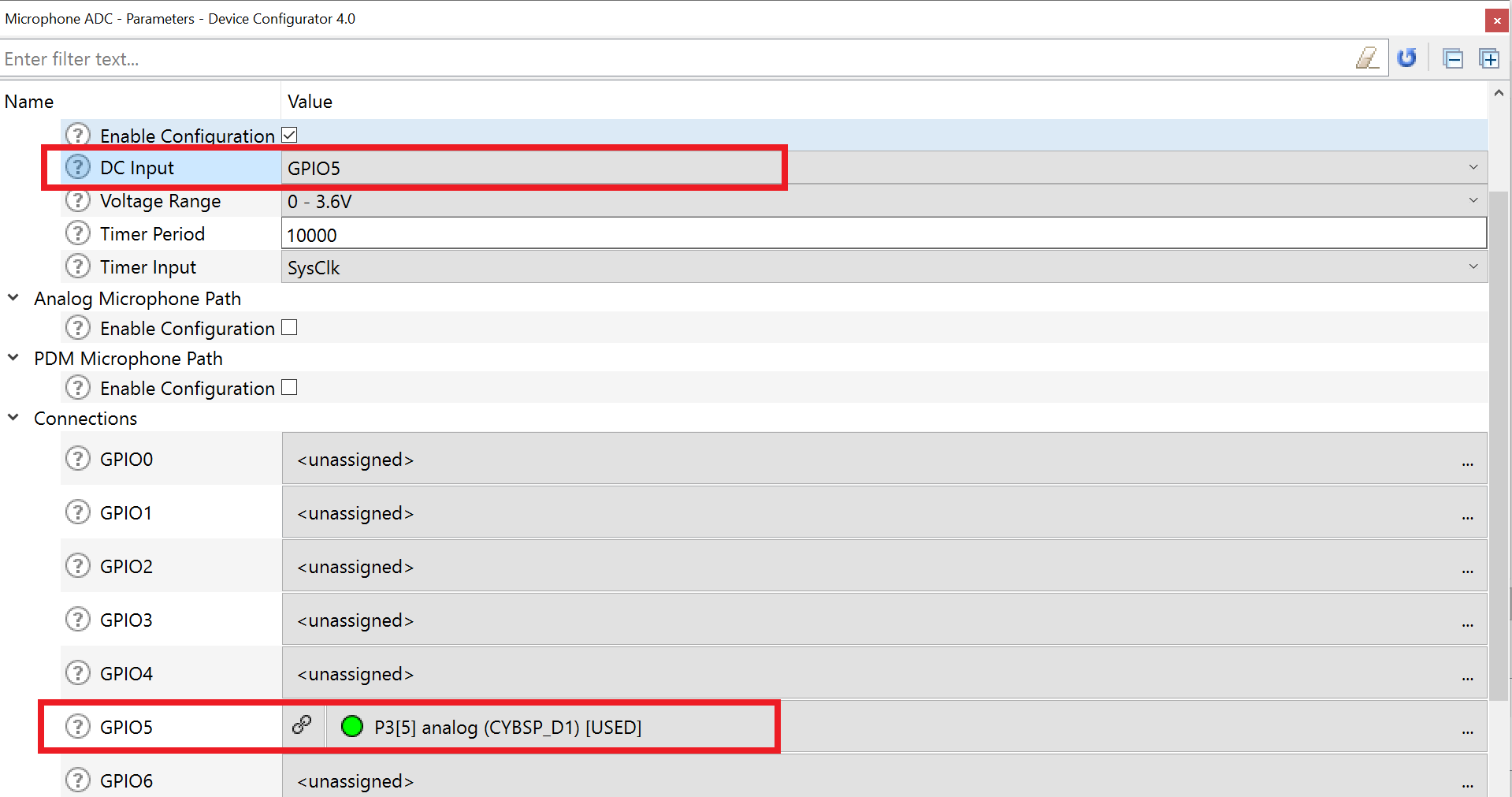Image resolution: width=1512 pixels, height=797 pixels.
Task: Open help icon for GPIO6 connection
Action: click(77, 780)
